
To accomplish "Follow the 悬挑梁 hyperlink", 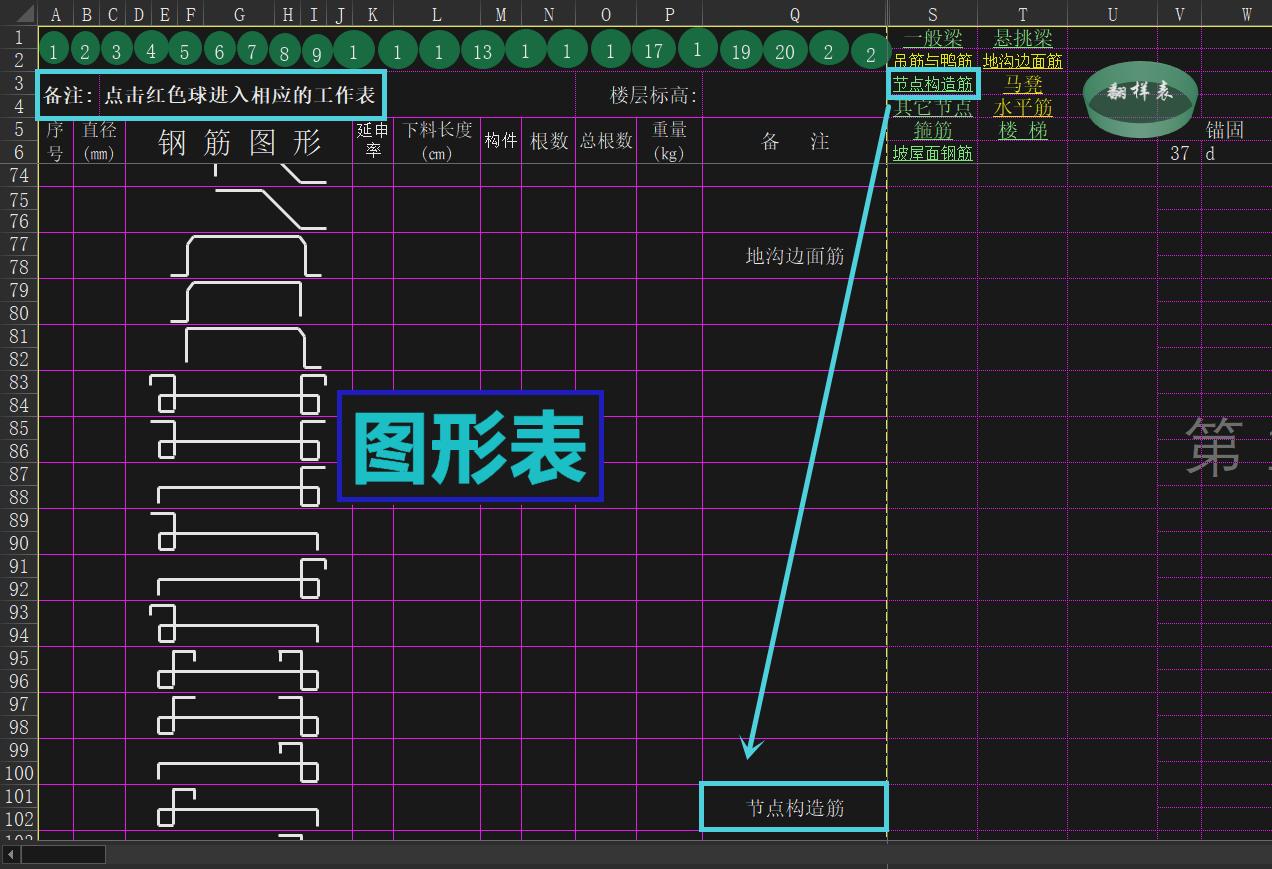I will pyautogui.click(x=1022, y=37).
